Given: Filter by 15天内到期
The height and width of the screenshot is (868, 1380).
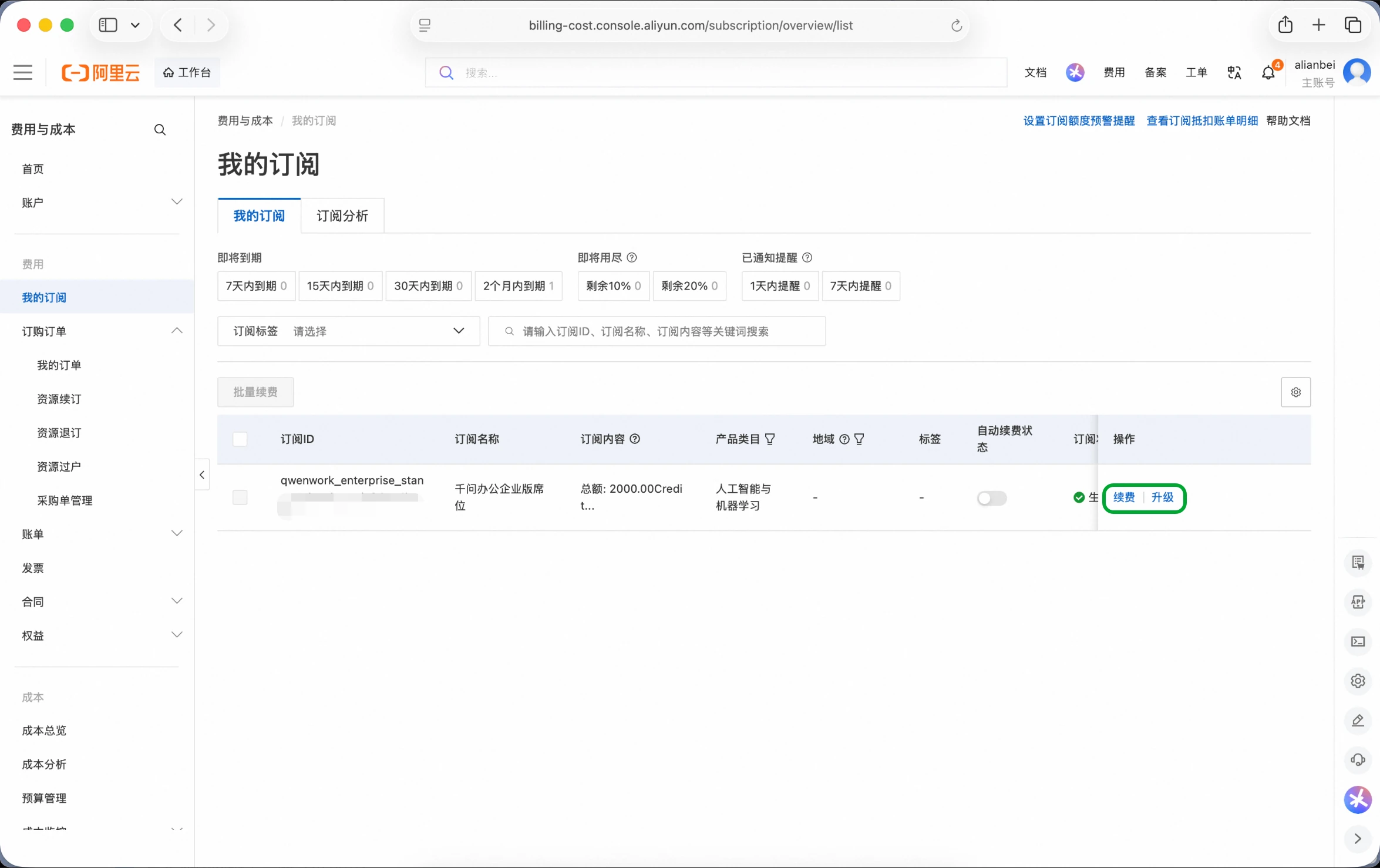Looking at the screenshot, I should 340,286.
